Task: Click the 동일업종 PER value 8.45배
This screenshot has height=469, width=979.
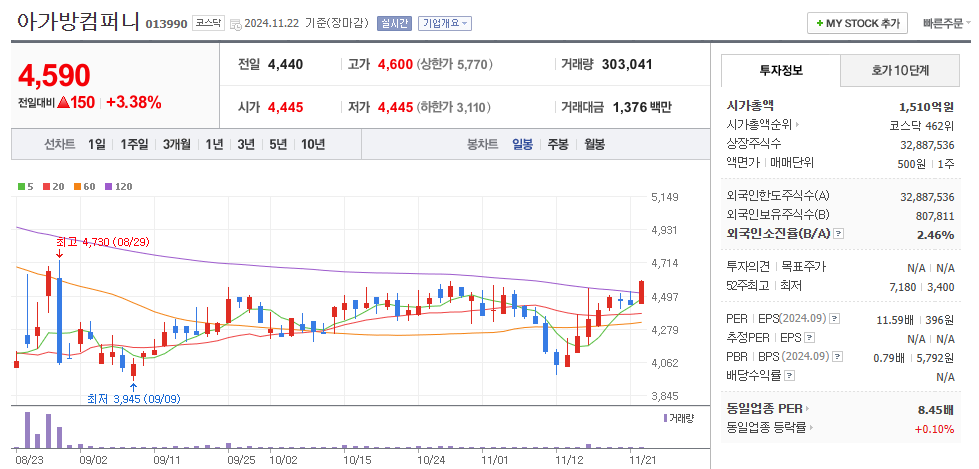Action: pos(937,410)
